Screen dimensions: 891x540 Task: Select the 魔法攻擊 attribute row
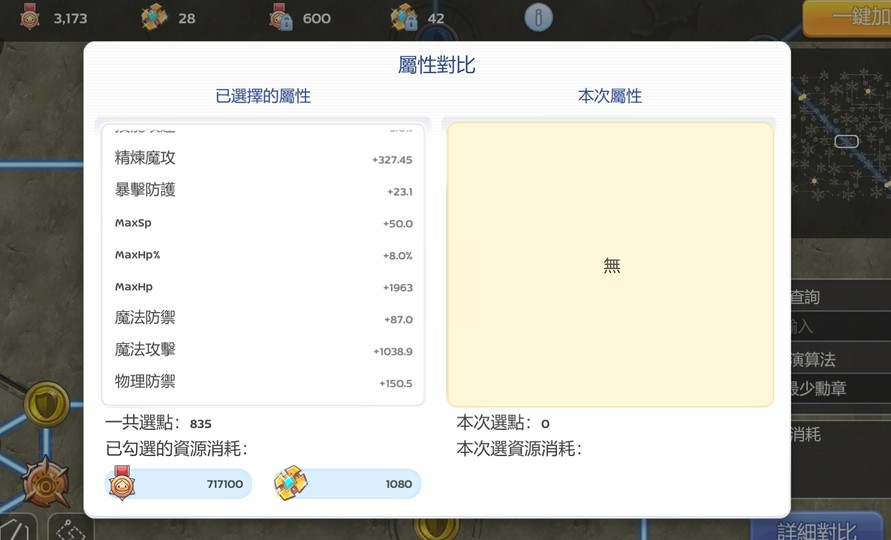(x=263, y=350)
